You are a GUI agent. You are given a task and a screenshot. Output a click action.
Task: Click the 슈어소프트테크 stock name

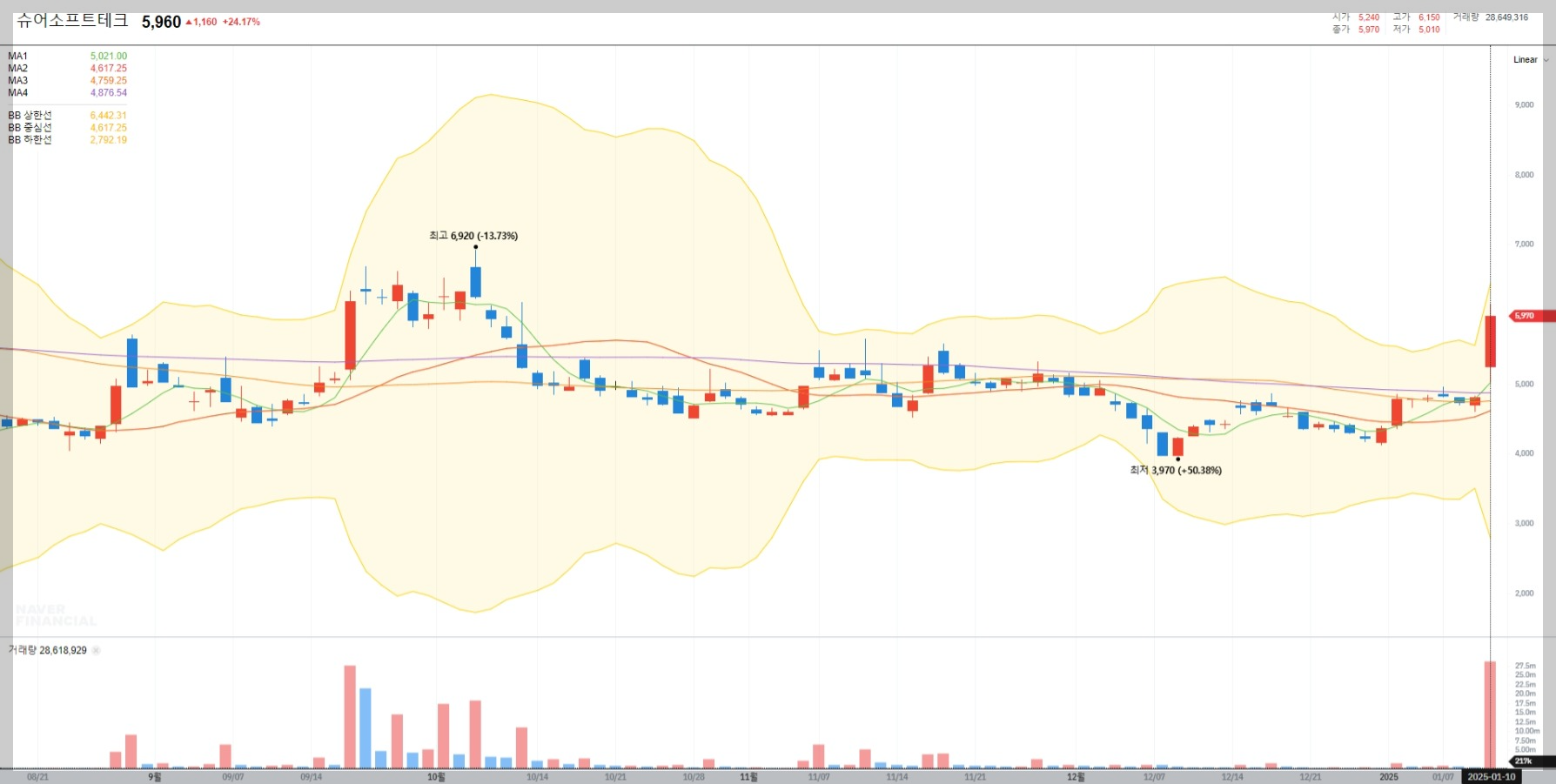(72, 21)
